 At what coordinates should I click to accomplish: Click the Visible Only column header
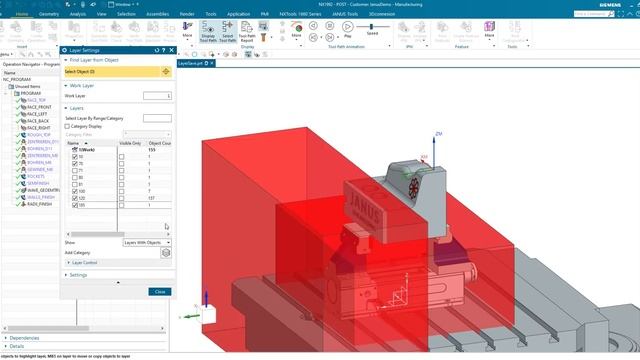[130, 143]
